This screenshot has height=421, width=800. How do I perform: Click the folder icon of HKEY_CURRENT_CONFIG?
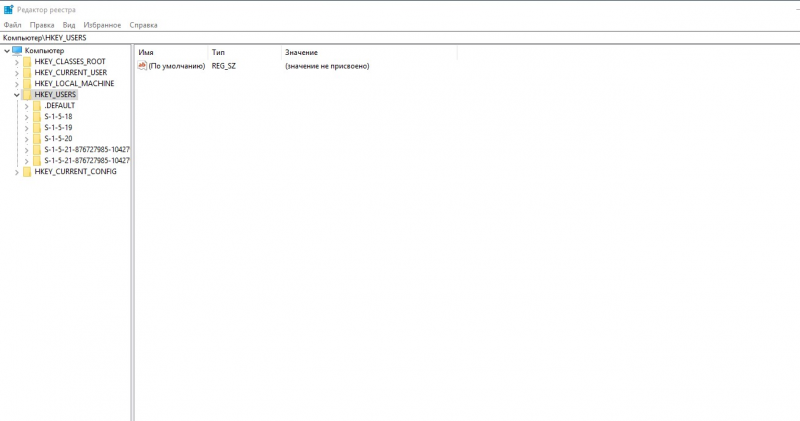coord(27,172)
